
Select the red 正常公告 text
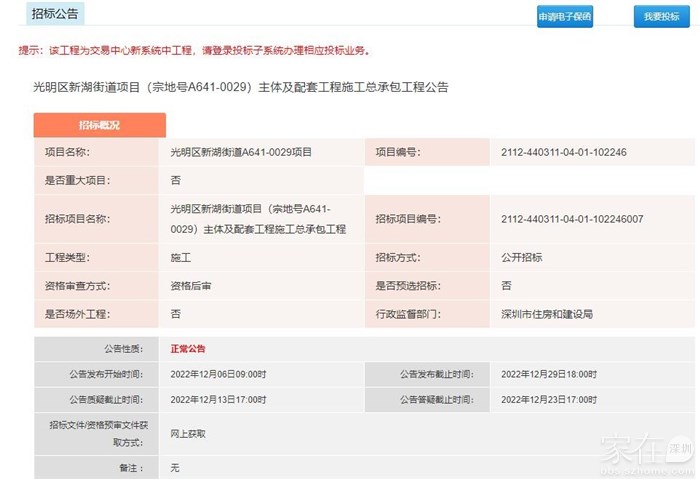188,349
